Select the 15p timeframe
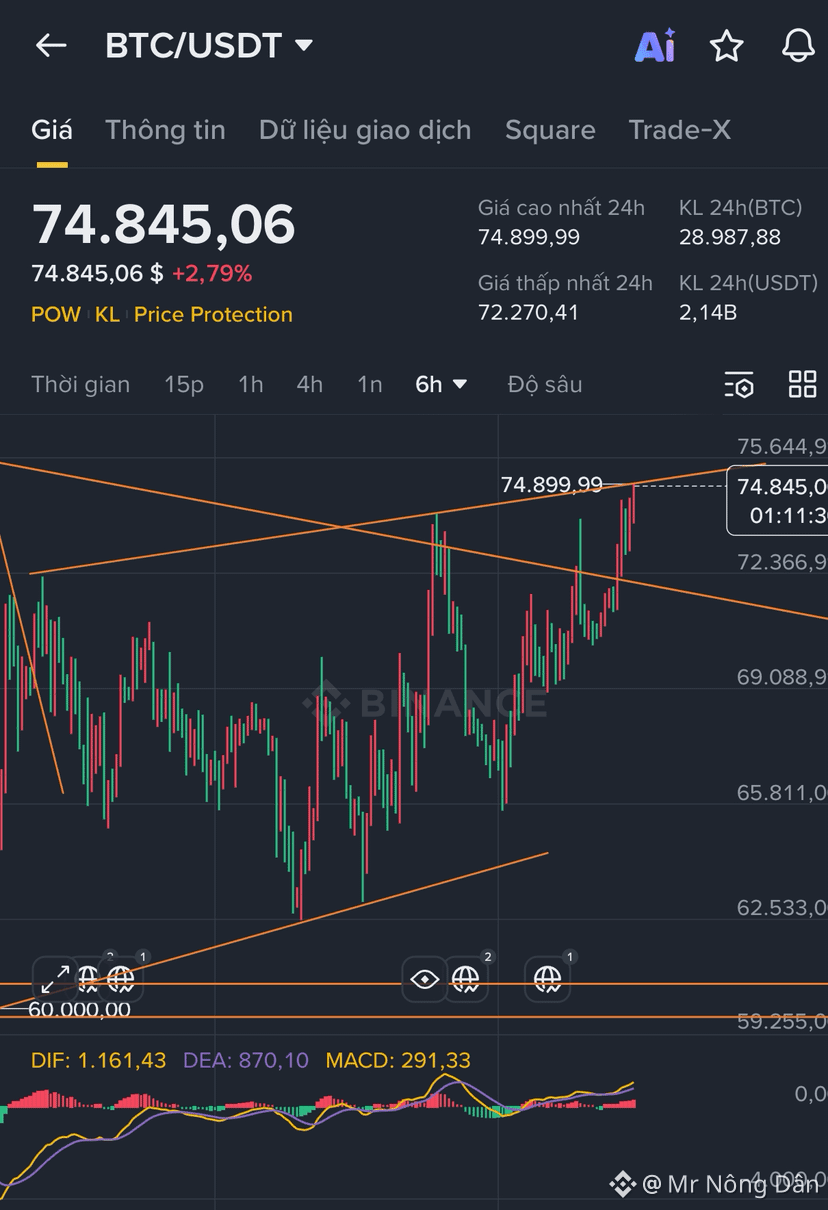Image resolution: width=828 pixels, height=1210 pixels. 184,384
